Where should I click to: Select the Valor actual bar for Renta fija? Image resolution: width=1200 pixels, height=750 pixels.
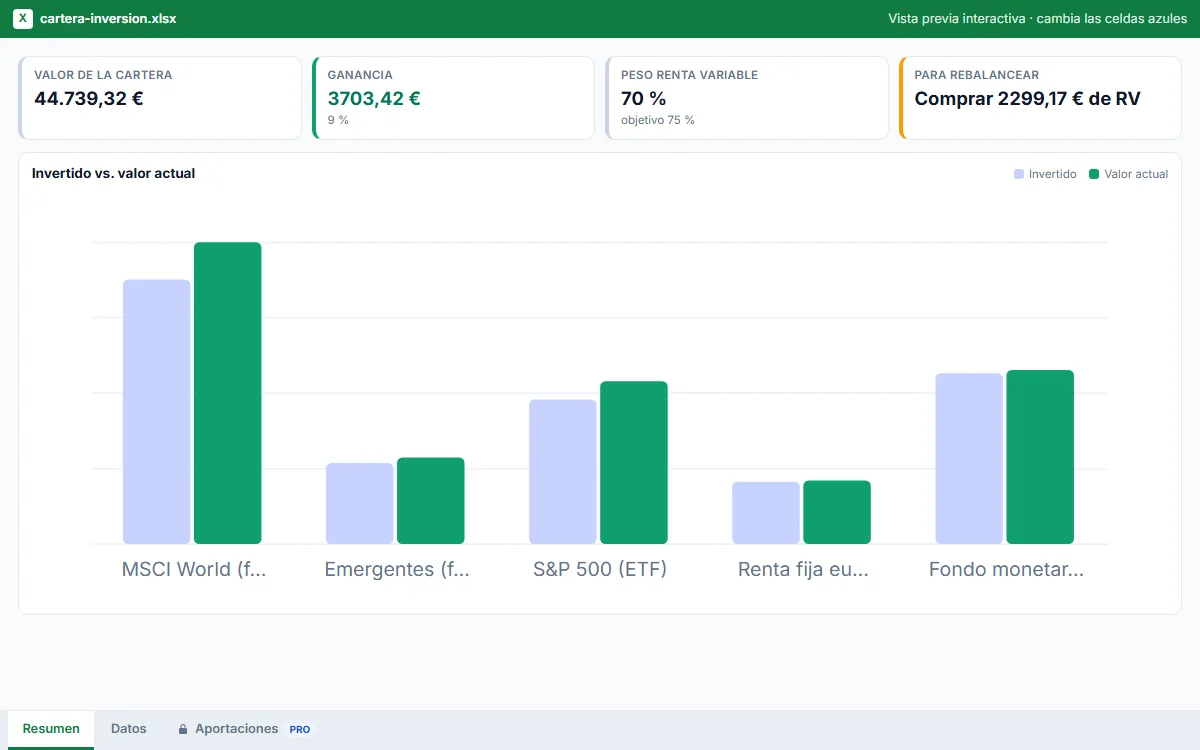pos(837,512)
